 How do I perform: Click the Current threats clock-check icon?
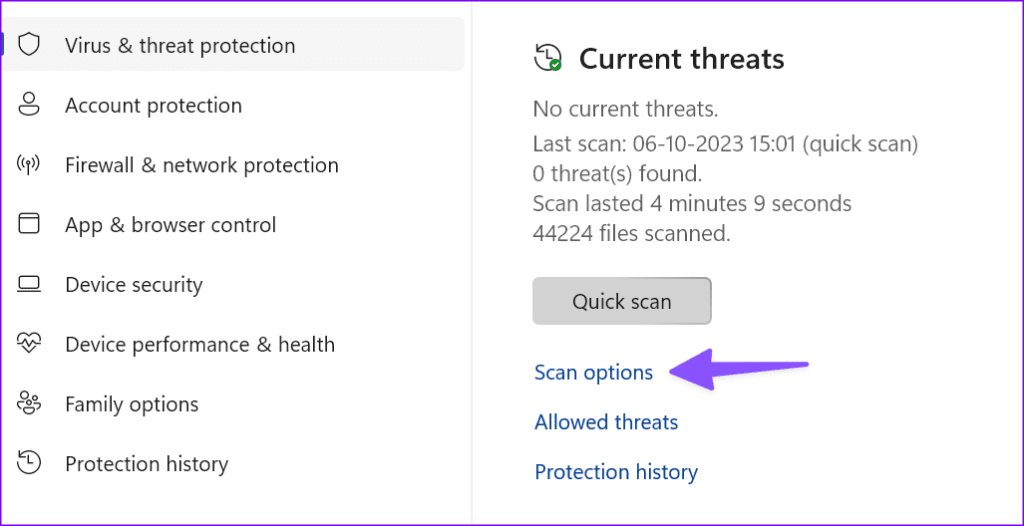(547, 58)
